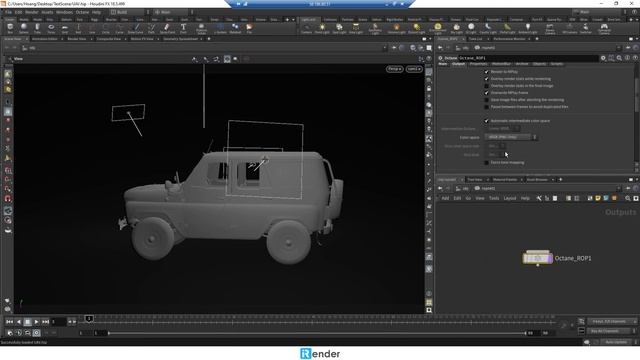The image size is (640, 360).
Task: Open the cam1 viewport dropdown
Action: [x=414, y=69]
